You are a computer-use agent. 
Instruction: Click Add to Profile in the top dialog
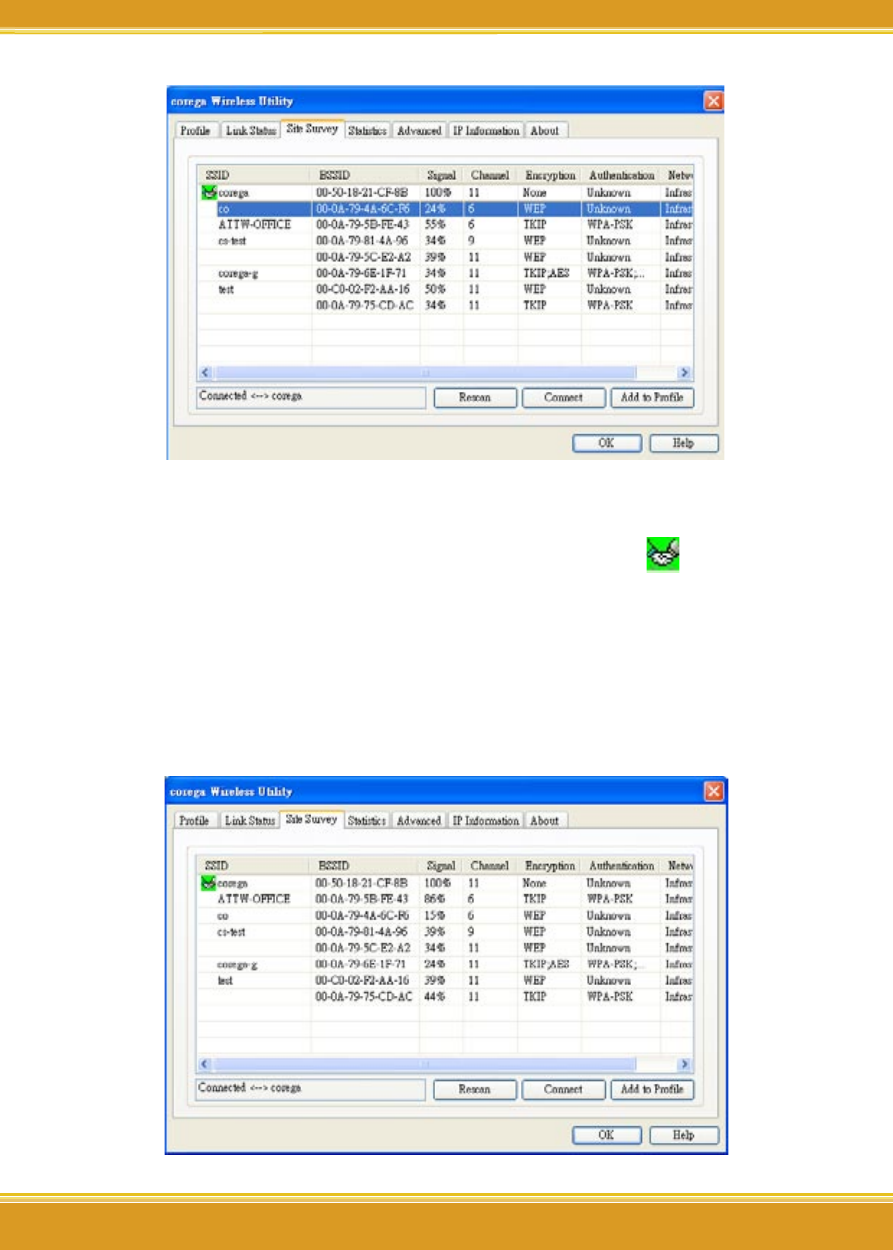point(652,398)
